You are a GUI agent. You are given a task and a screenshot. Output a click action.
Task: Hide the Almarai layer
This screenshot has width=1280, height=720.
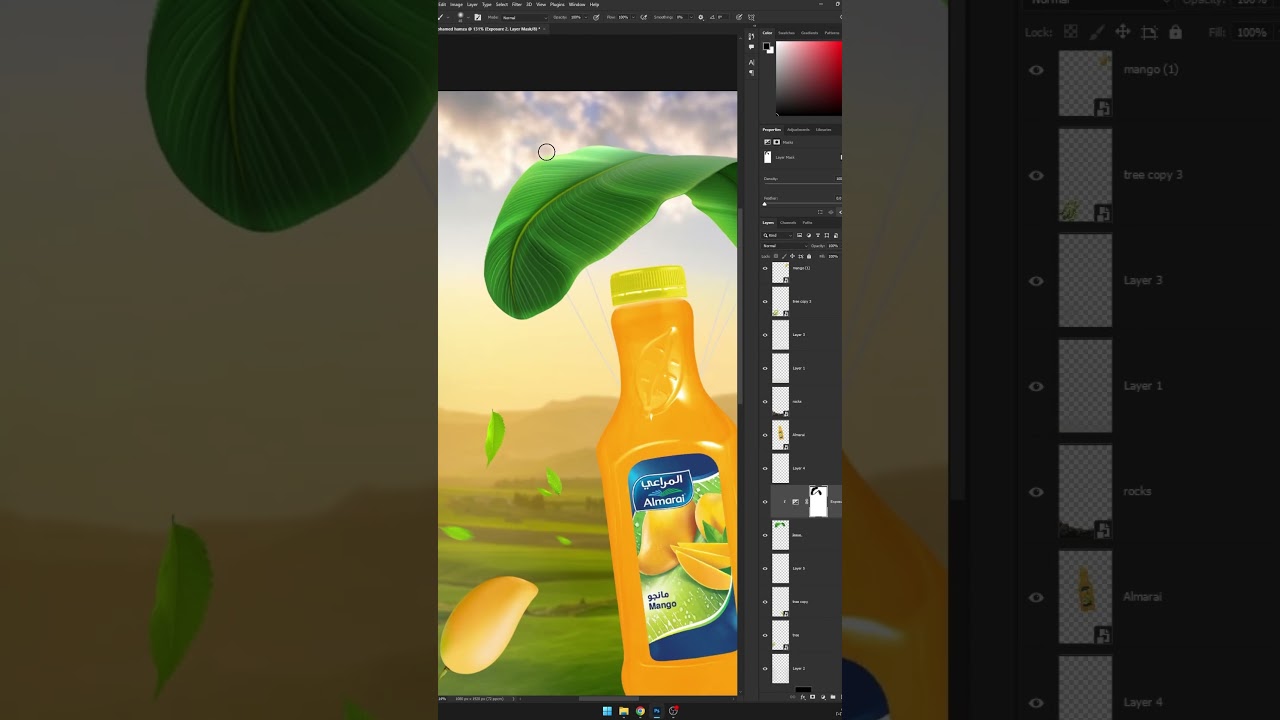(765, 435)
